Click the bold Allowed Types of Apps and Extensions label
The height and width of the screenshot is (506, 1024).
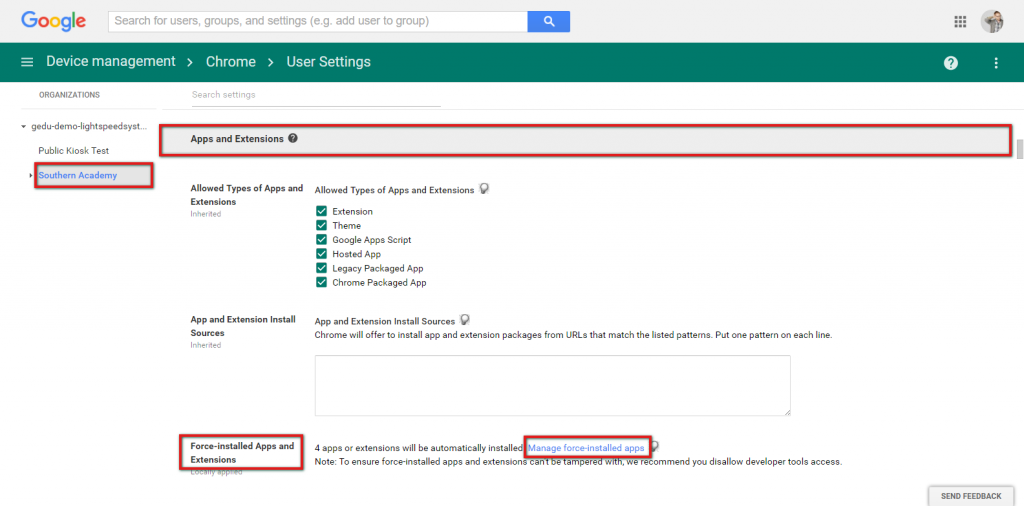click(x=246, y=195)
